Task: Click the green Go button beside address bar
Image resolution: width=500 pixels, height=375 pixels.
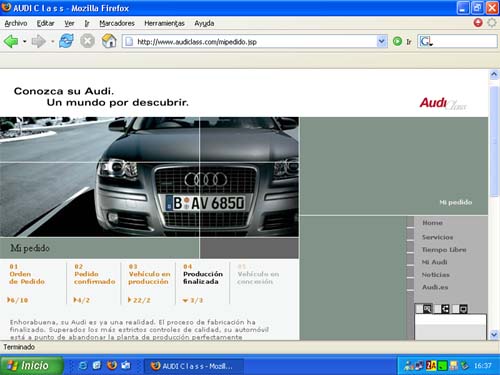Action: 397,41
